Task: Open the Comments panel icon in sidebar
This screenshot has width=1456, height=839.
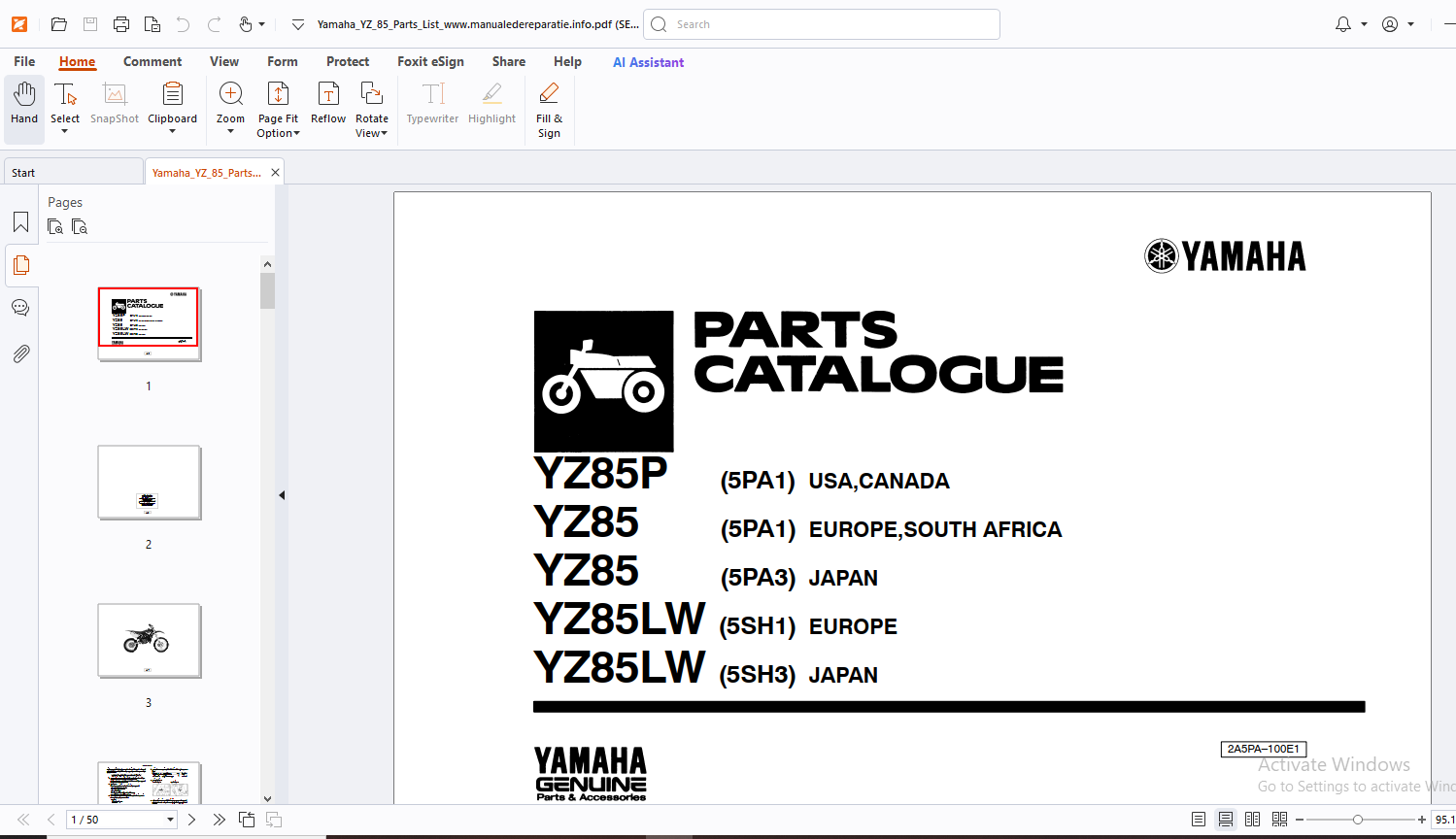Action: click(x=20, y=308)
